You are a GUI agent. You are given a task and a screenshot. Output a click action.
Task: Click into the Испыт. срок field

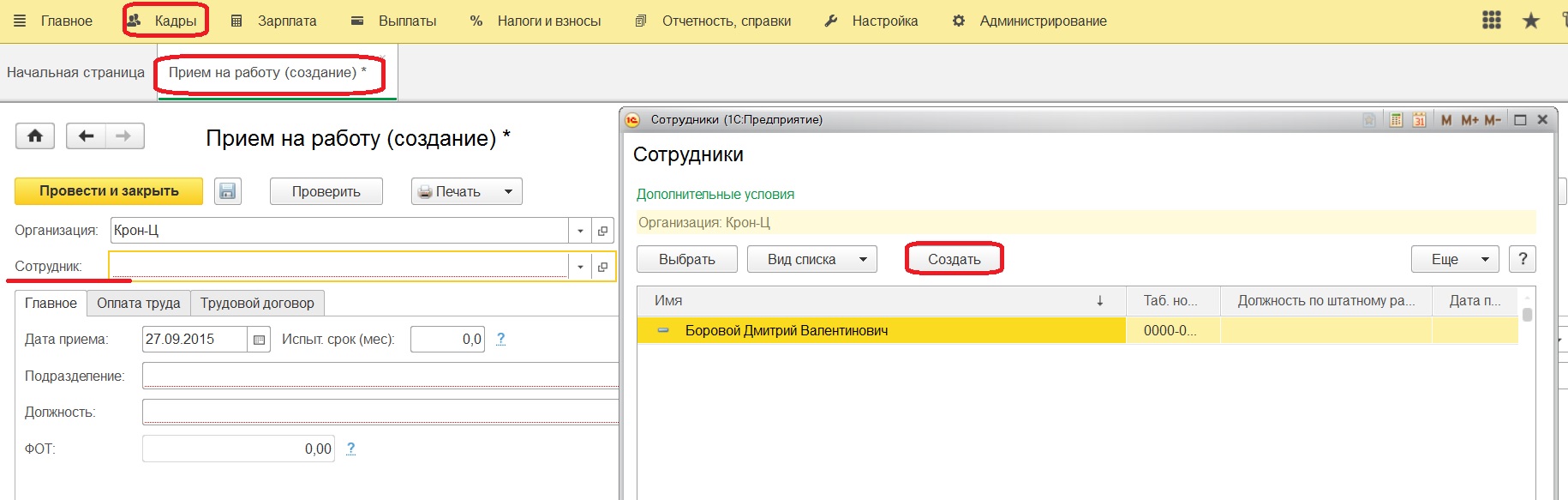click(447, 339)
